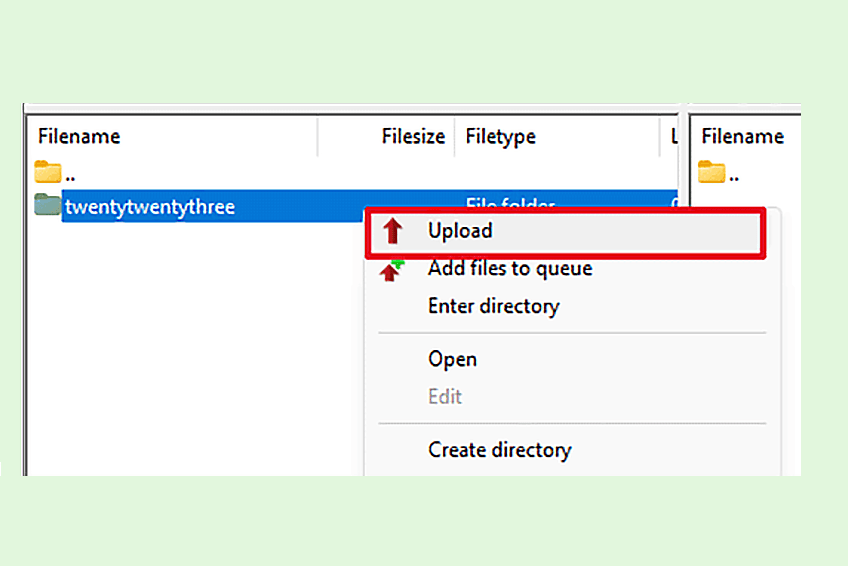Select Open from the context menu
This screenshot has height=566, width=848.
point(452,359)
